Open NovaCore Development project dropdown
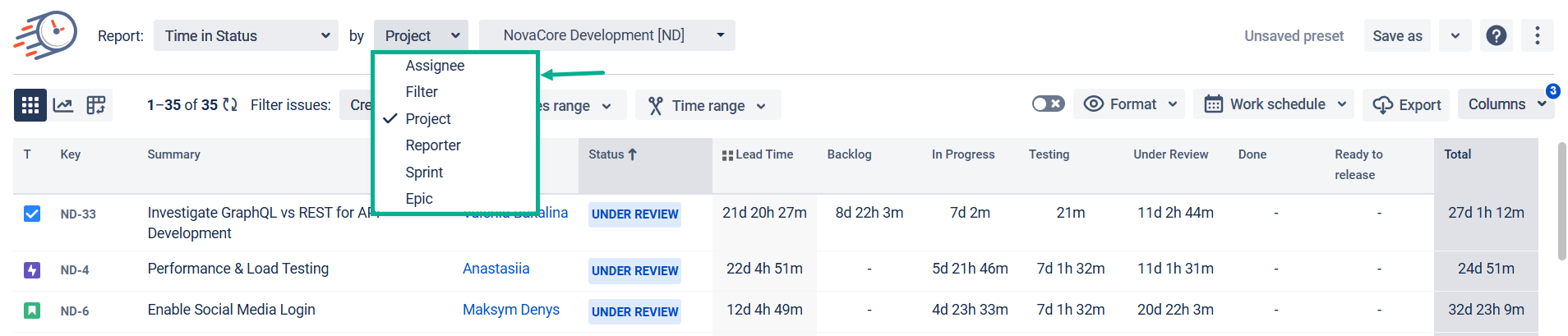The image size is (1568, 336). tap(606, 35)
